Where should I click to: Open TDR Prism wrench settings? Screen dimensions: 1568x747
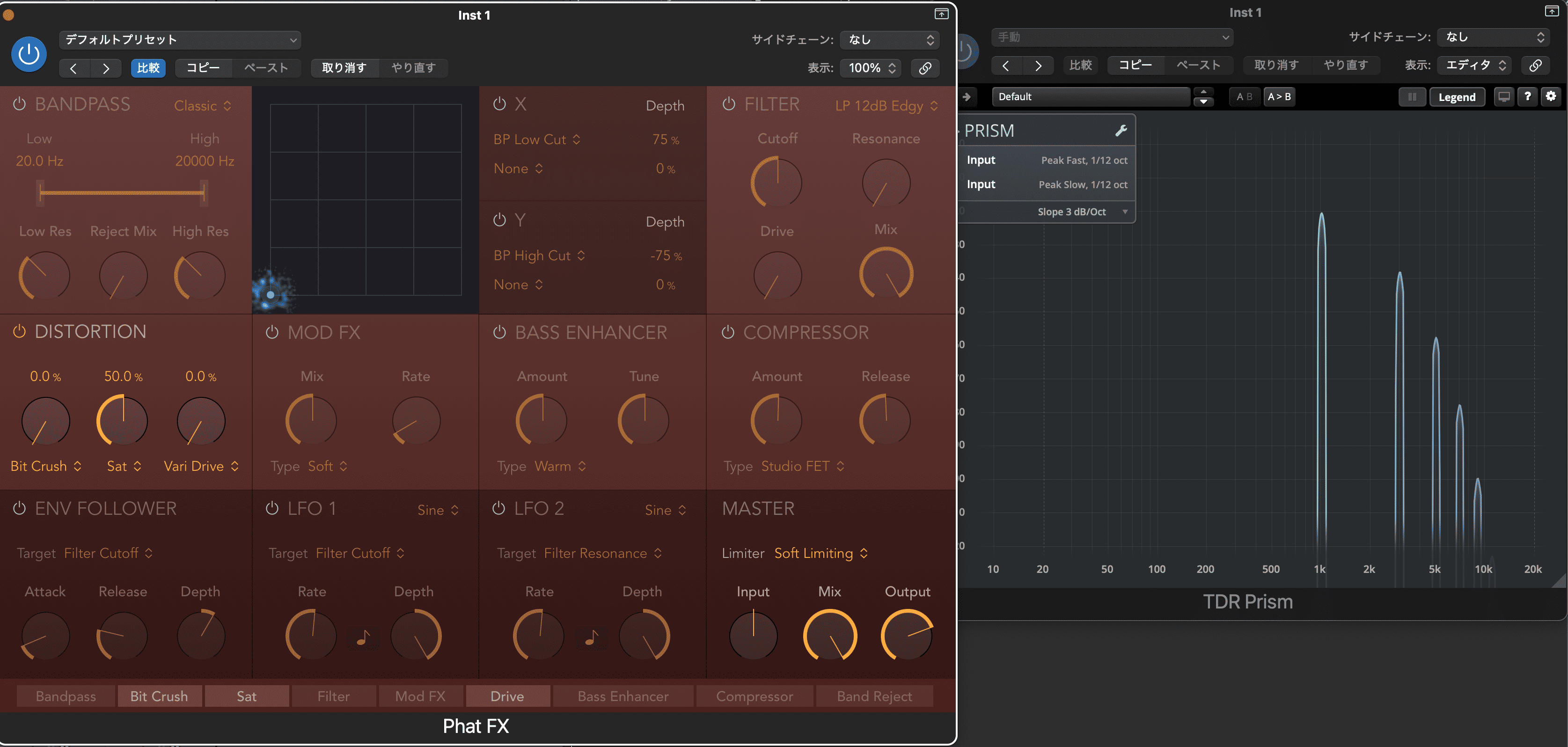coord(1121,130)
